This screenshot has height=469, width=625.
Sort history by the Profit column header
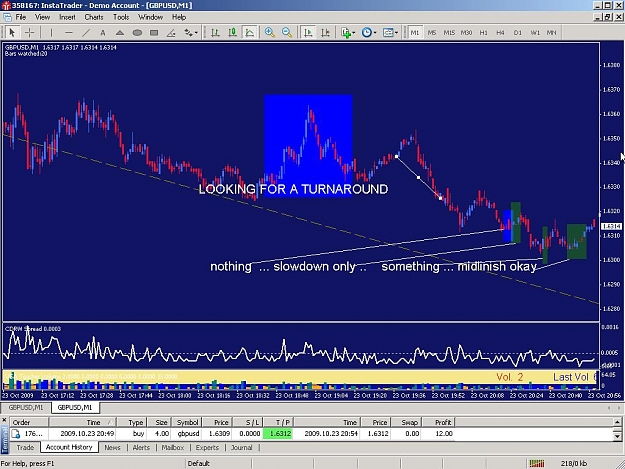click(x=438, y=422)
